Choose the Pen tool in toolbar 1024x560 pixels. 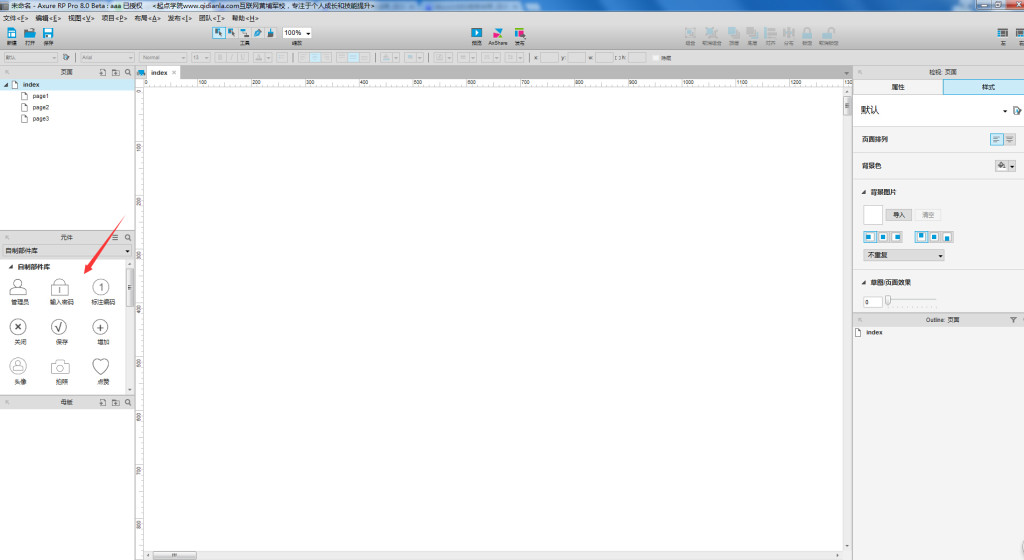(x=257, y=33)
